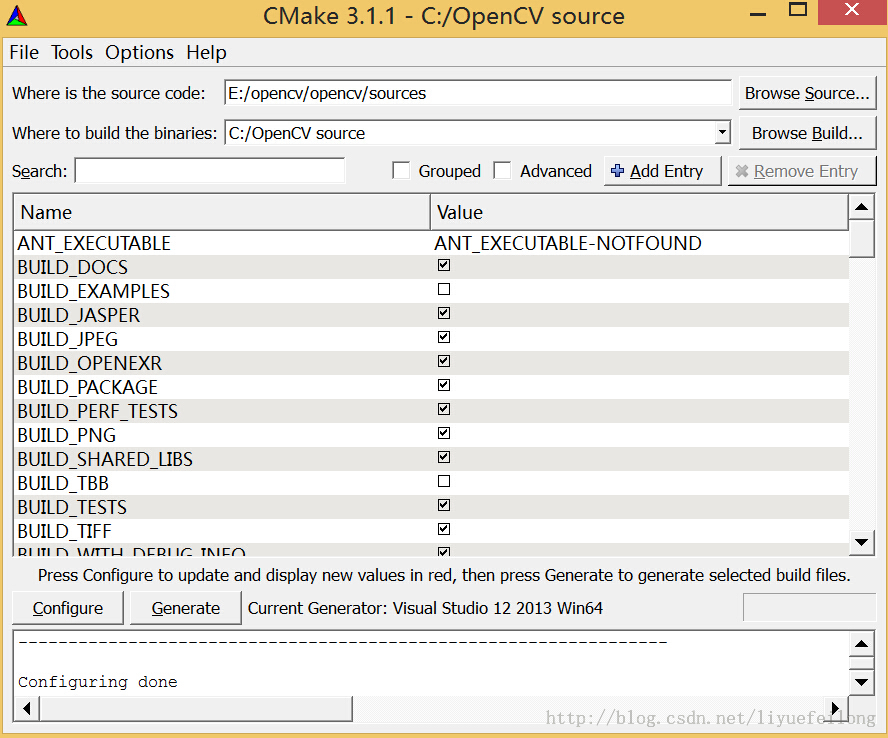Viewport: 888px width, 738px height.
Task: Uncheck the BUILD_JPEG checkbox
Action: click(444, 337)
